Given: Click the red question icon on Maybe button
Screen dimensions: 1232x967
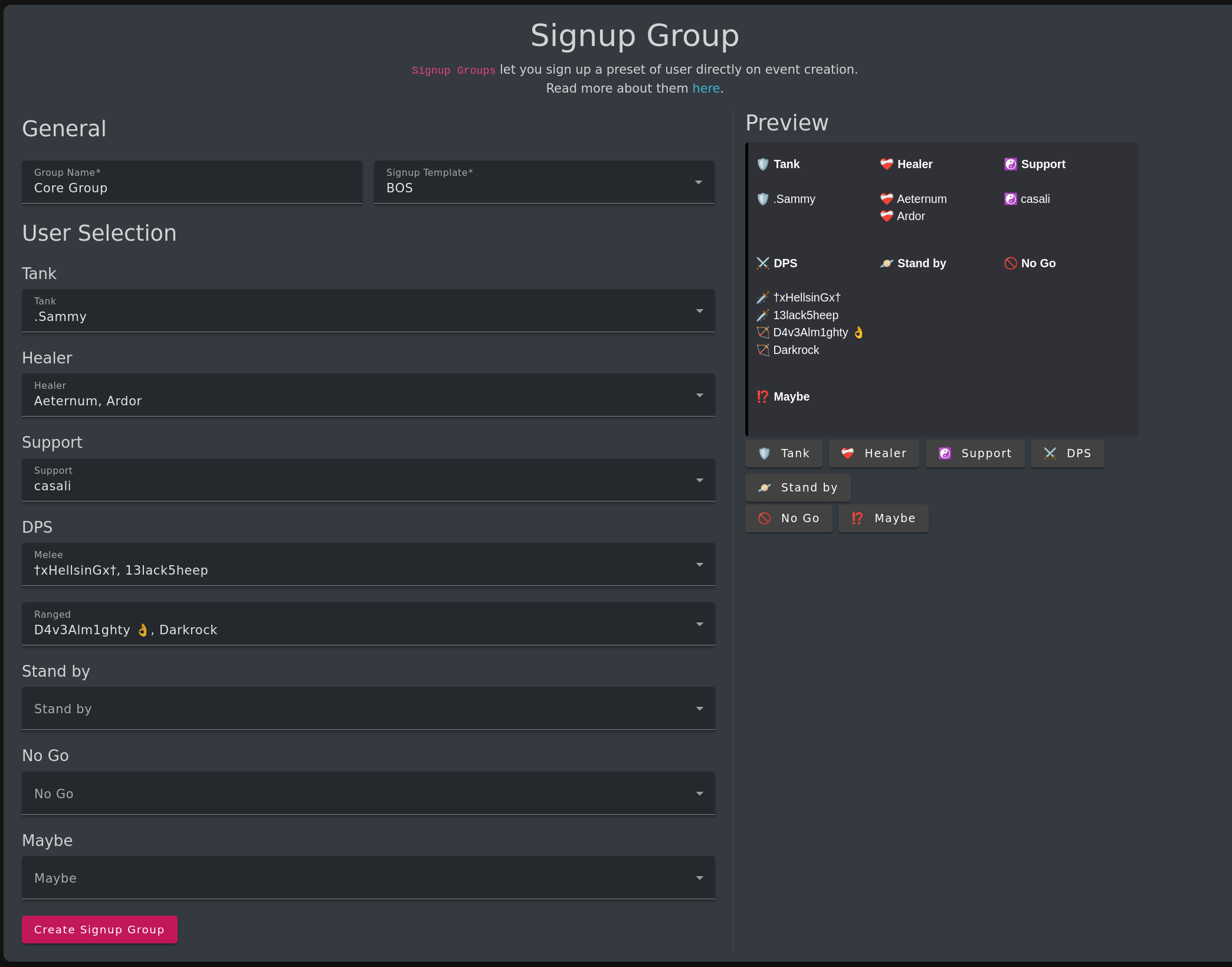Looking at the screenshot, I should (857, 518).
